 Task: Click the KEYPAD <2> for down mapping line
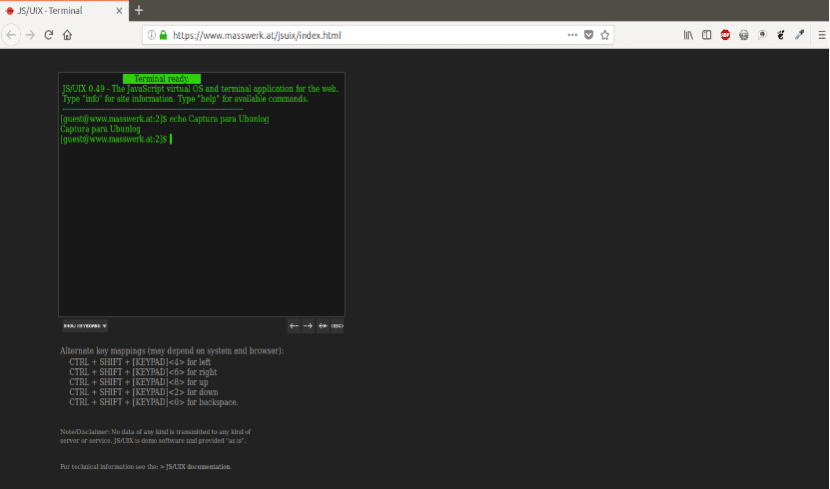click(143, 392)
